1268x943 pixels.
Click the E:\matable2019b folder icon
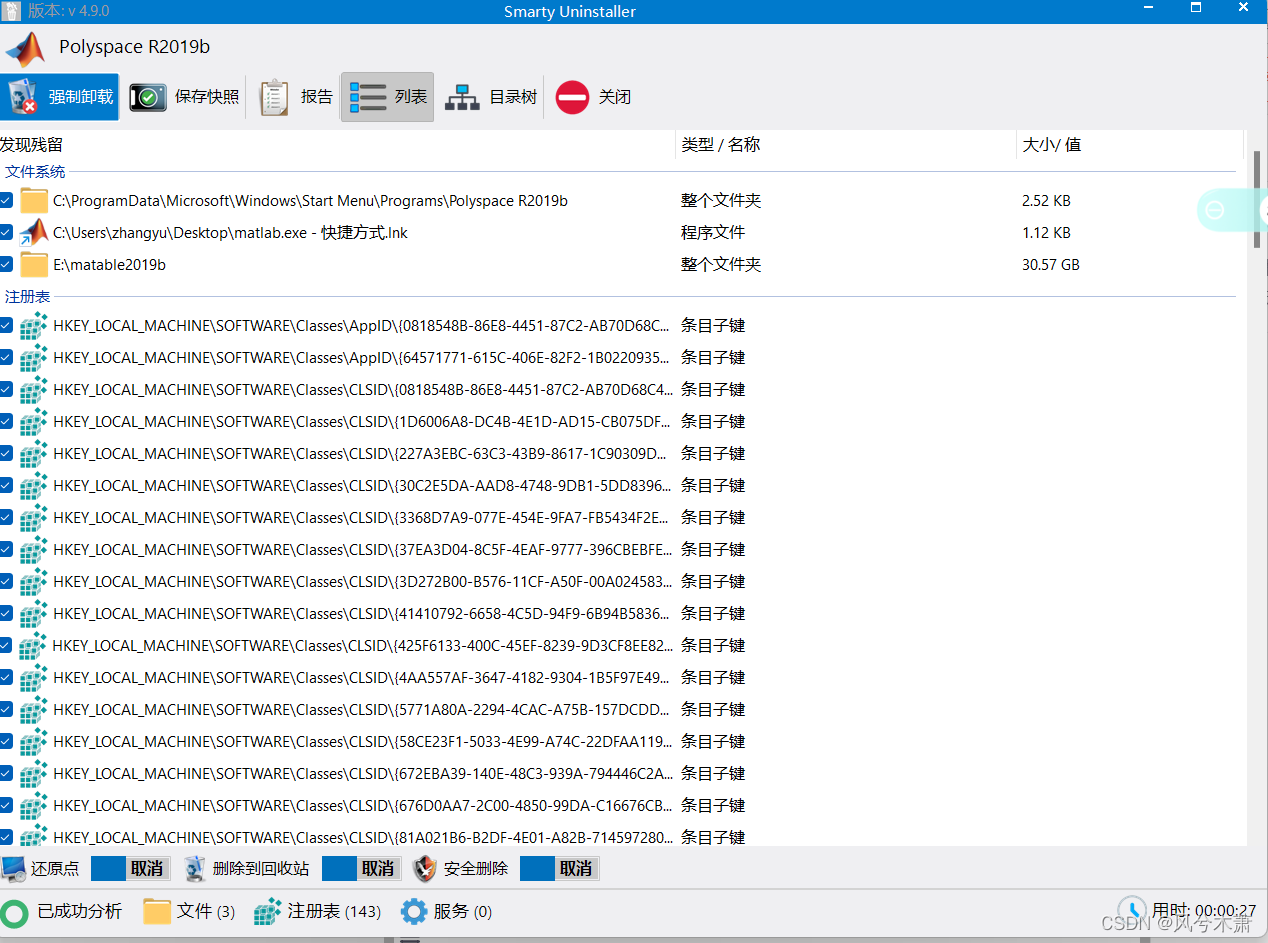[35, 265]
